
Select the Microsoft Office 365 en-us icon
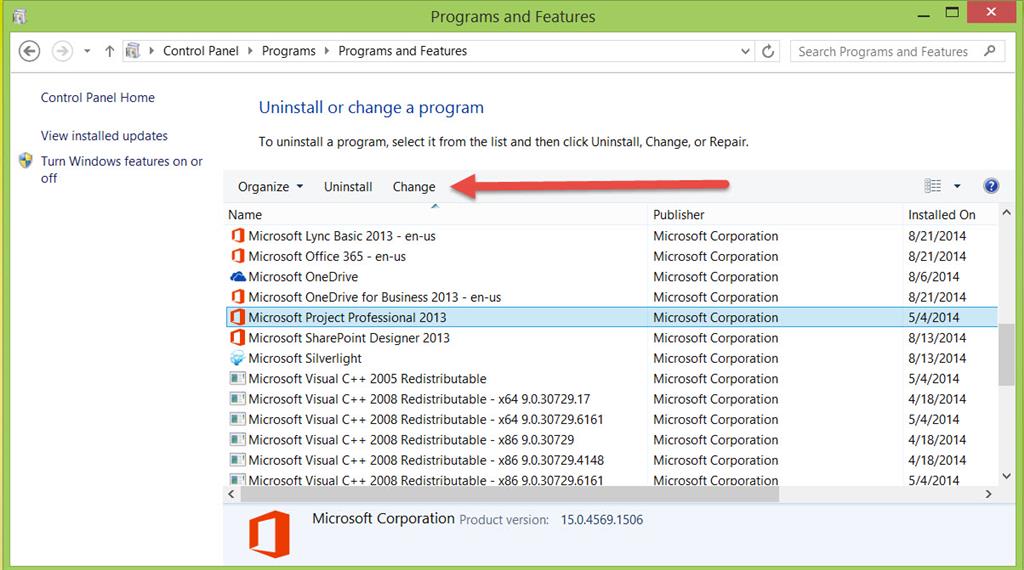click(x=238, y=256)
